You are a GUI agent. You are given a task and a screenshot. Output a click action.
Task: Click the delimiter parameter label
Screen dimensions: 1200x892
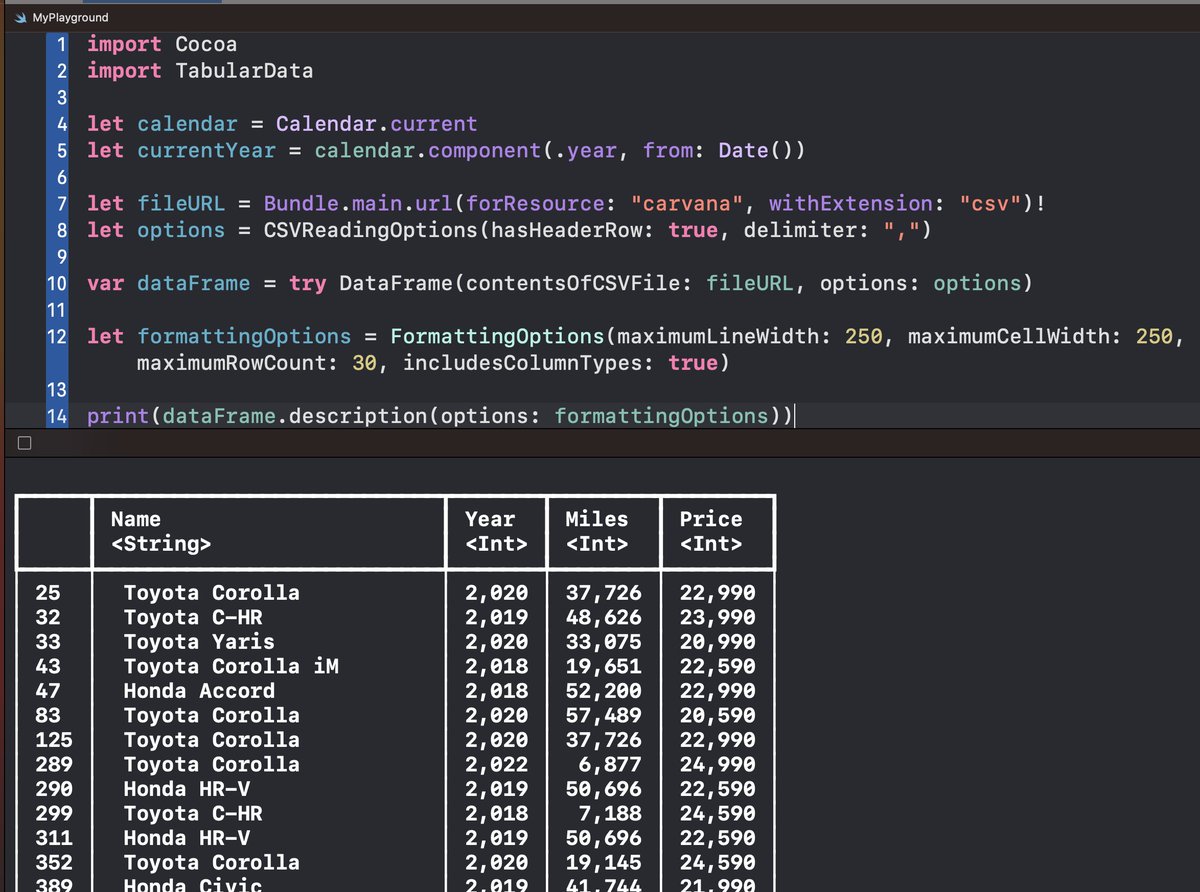(x=801, y=230)
